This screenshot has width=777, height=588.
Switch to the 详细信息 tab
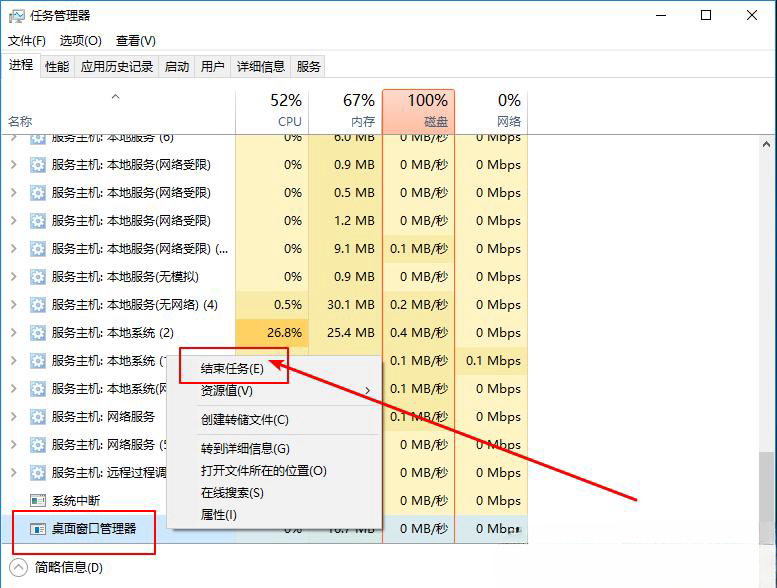click(x=261, y=66)
